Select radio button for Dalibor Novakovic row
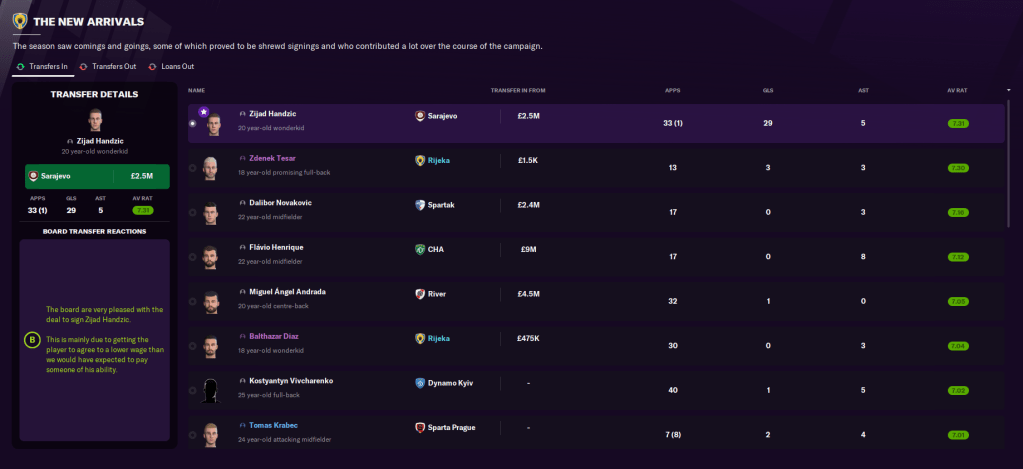 (x=192, y=212)
